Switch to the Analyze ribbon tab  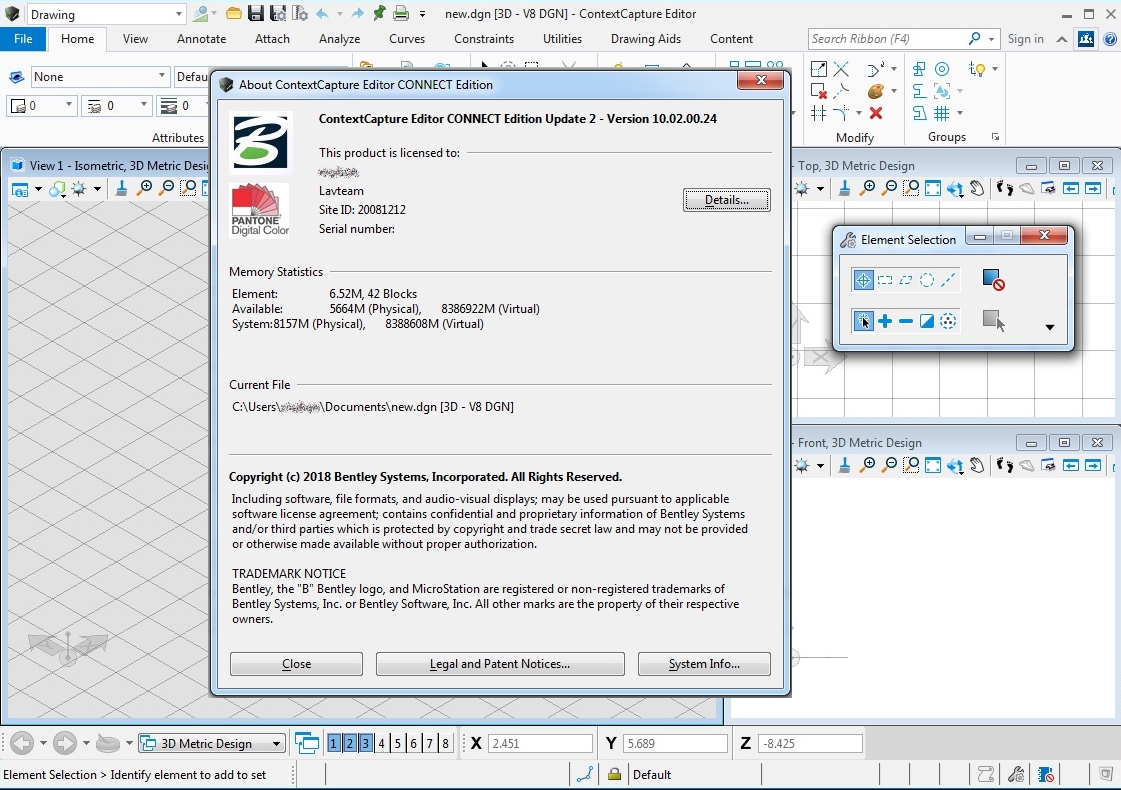click(340, 39)
